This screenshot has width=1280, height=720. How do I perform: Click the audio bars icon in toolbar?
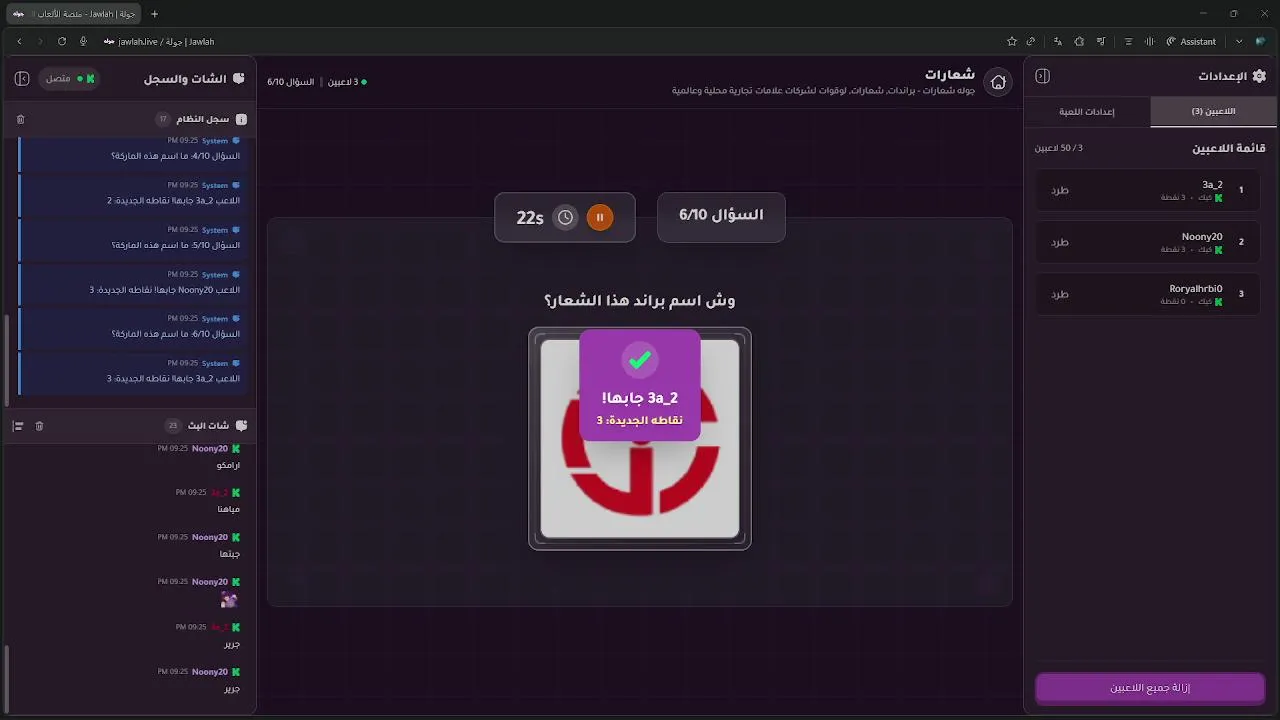(x=1149, y=41)
